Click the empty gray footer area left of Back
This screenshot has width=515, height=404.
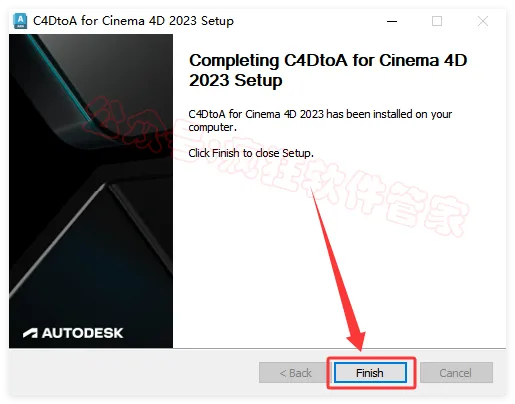click(x=133, y=372)
